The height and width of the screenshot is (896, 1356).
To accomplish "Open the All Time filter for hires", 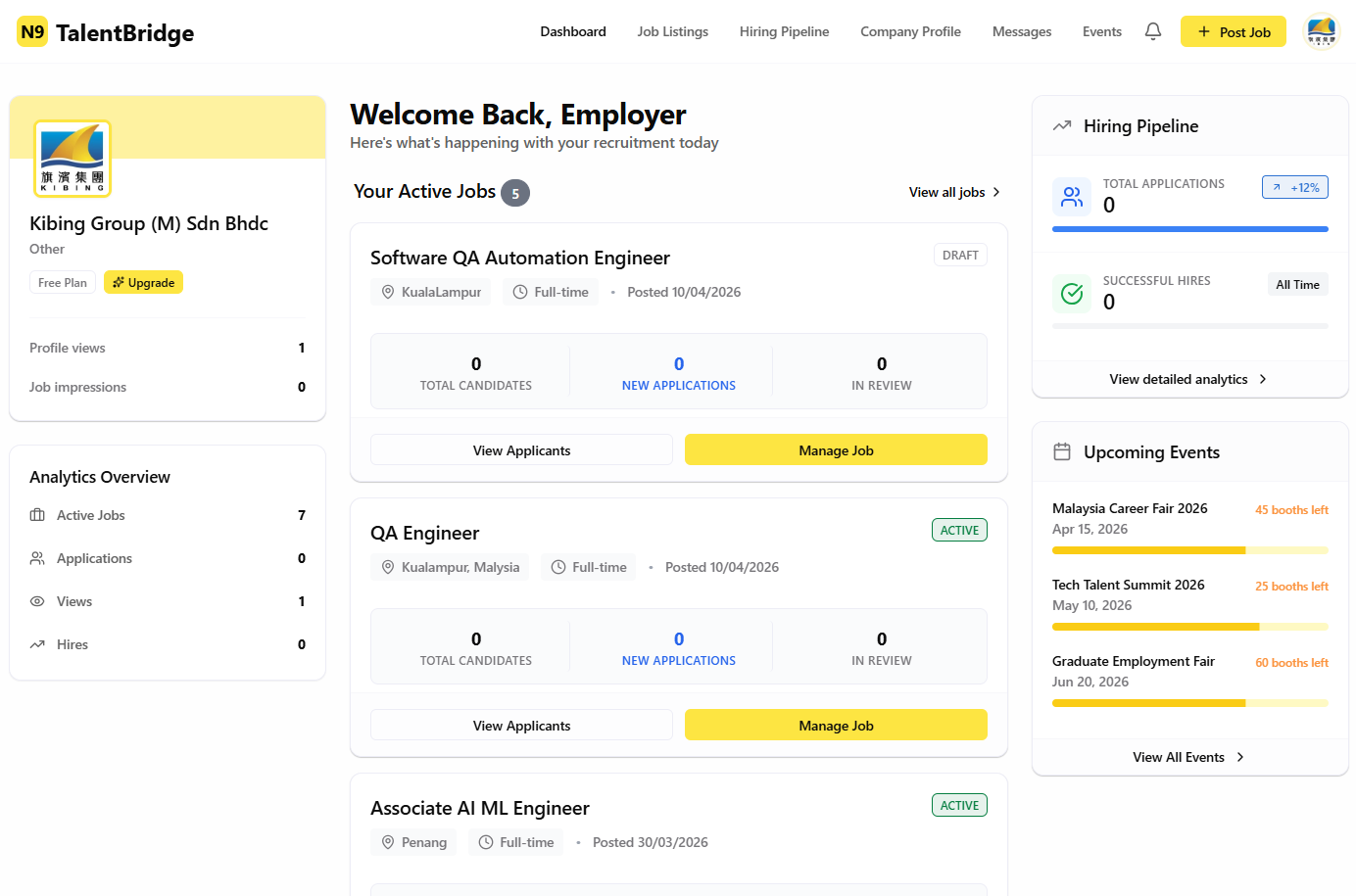I will coord(1297,285).
